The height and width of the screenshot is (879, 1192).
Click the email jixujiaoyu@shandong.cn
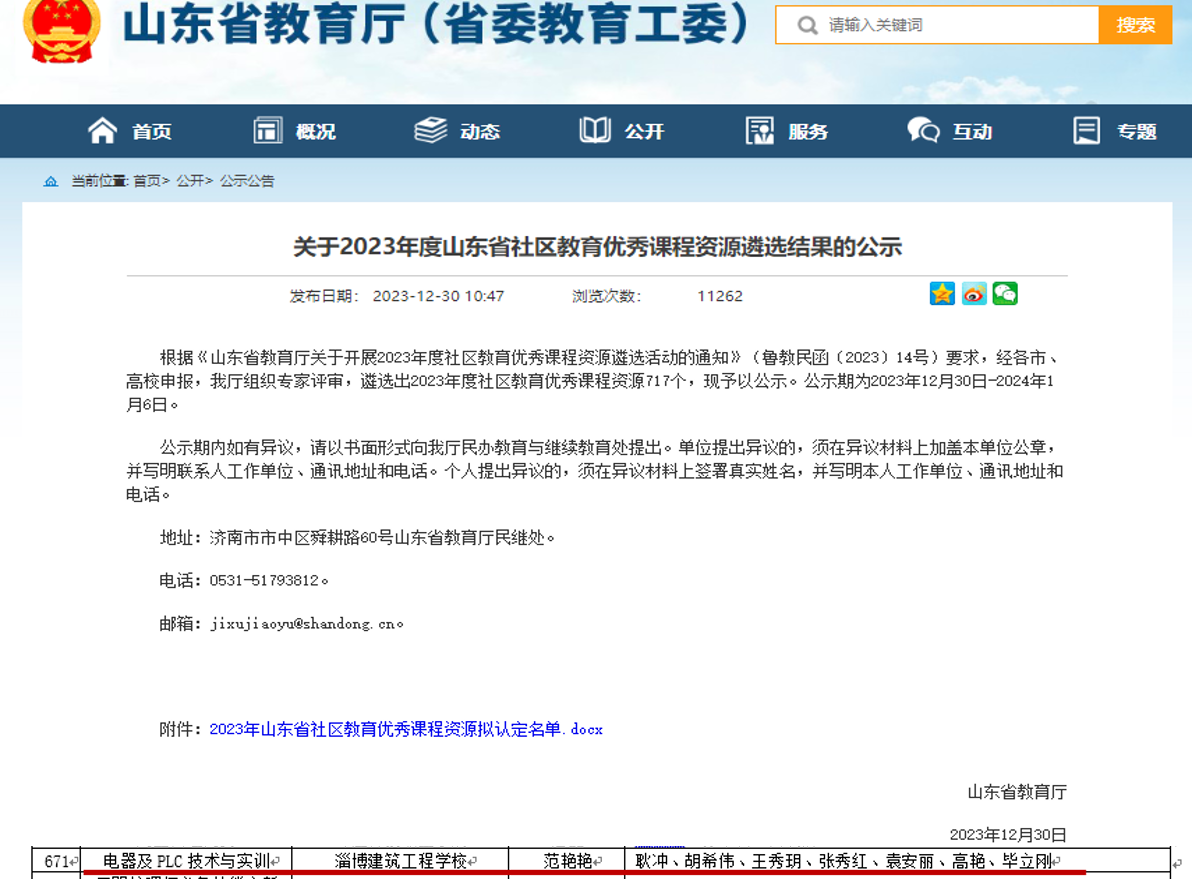[x=303, y=624]
